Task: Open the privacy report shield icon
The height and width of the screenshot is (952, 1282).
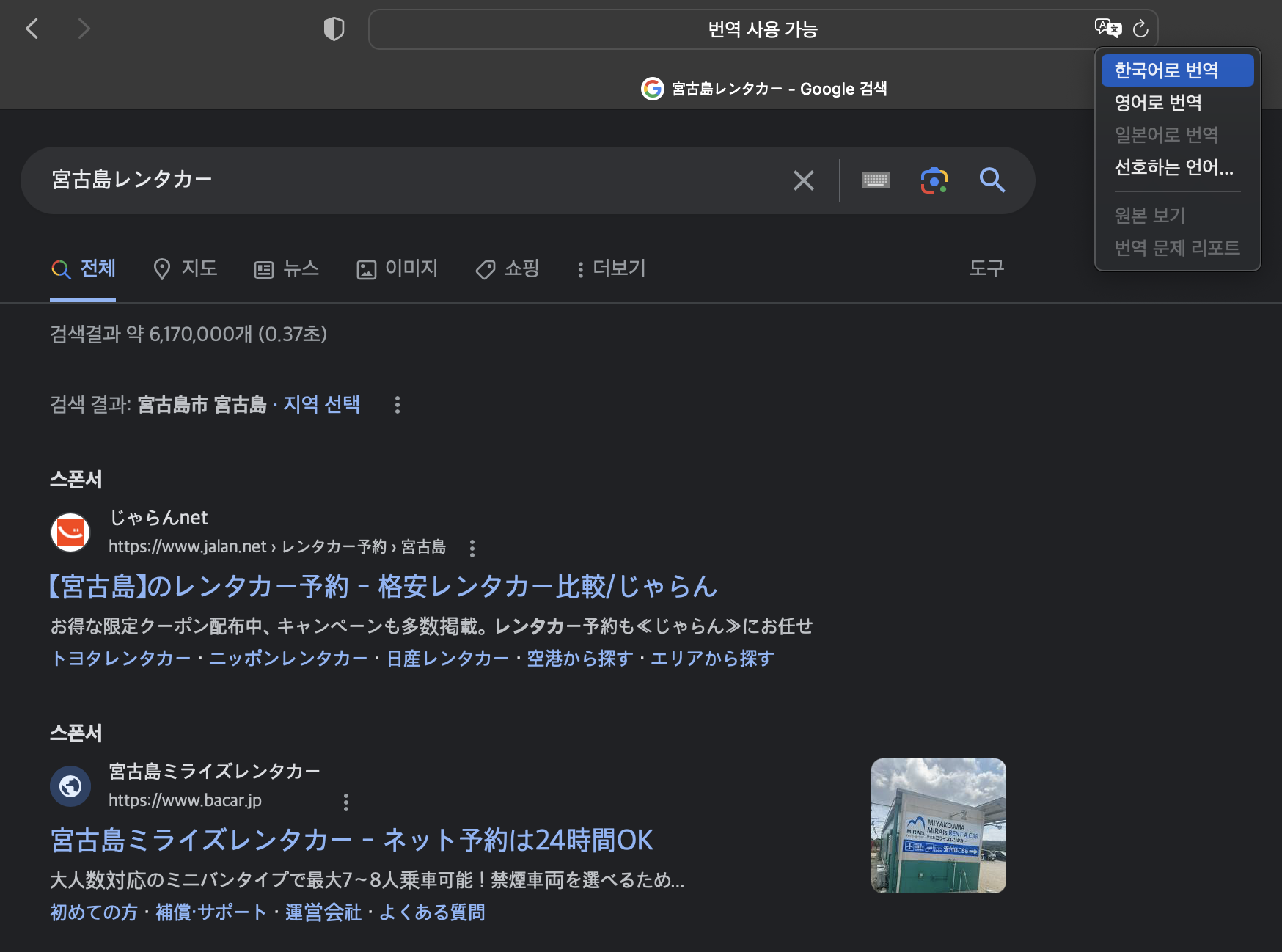Action: pos(334,29)
